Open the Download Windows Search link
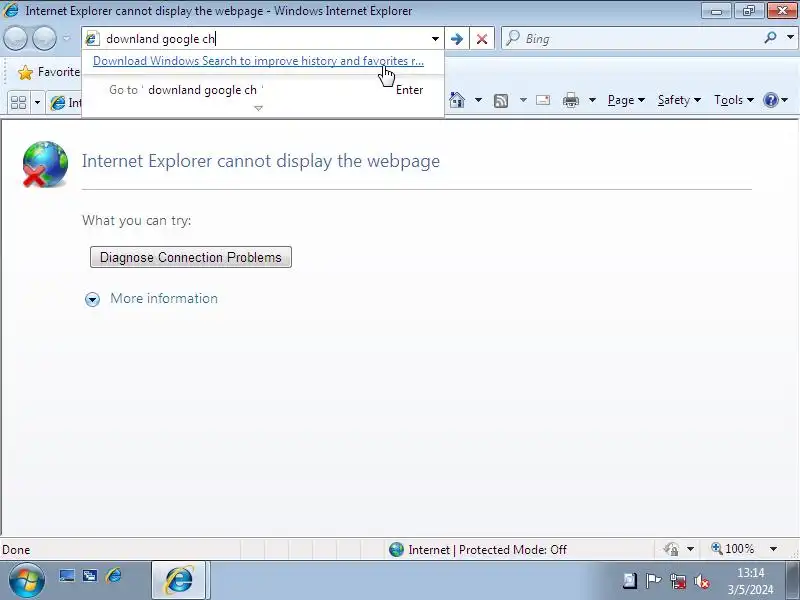The width and height of the screenshot is (800, 600). click(x=258, y=61)
